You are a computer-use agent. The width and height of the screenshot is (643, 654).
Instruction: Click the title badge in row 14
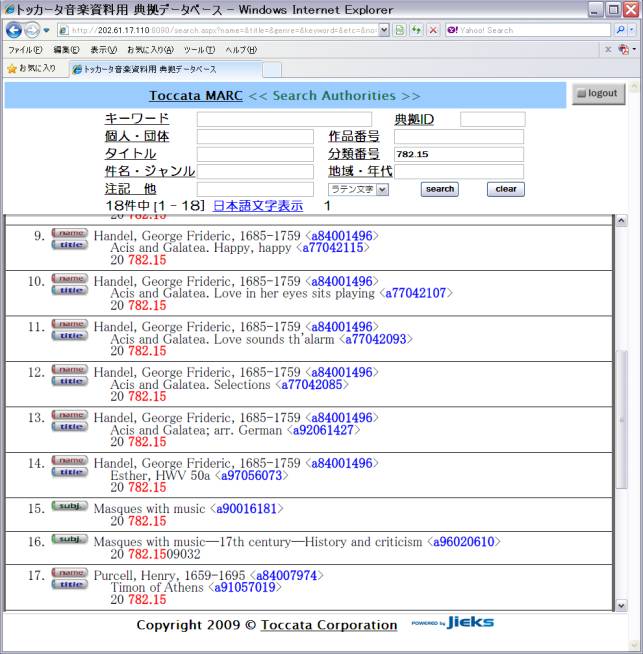pyautogui.click(x=70, y=472)
